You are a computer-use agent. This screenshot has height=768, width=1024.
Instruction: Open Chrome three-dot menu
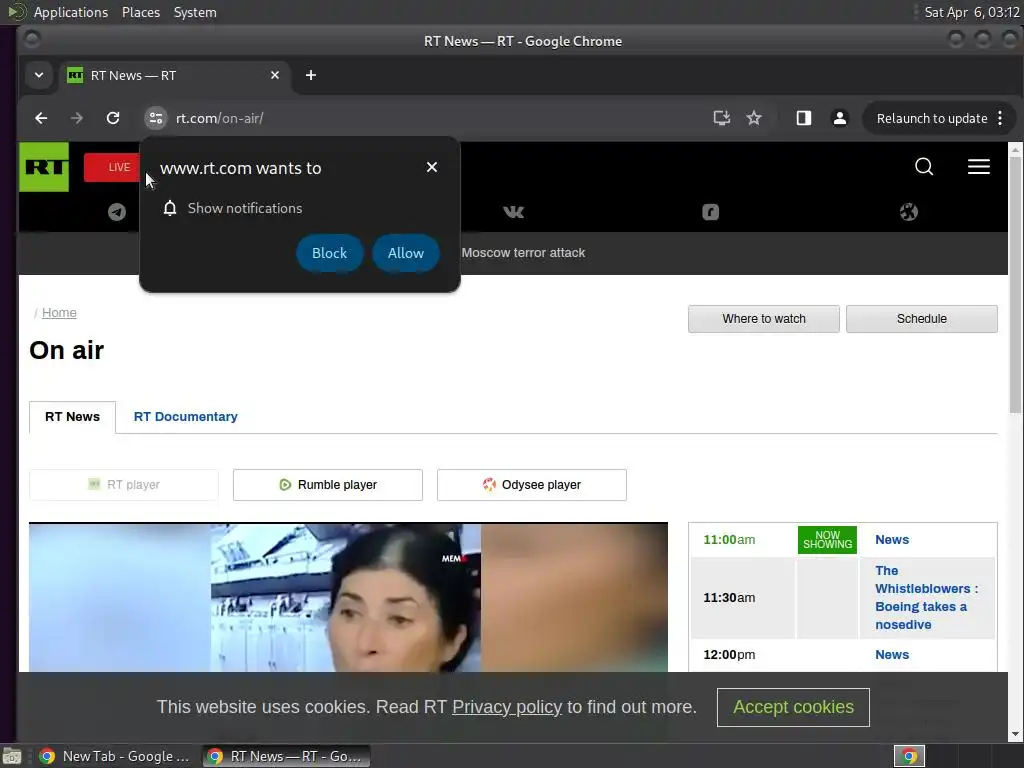tap(1000, 118)
